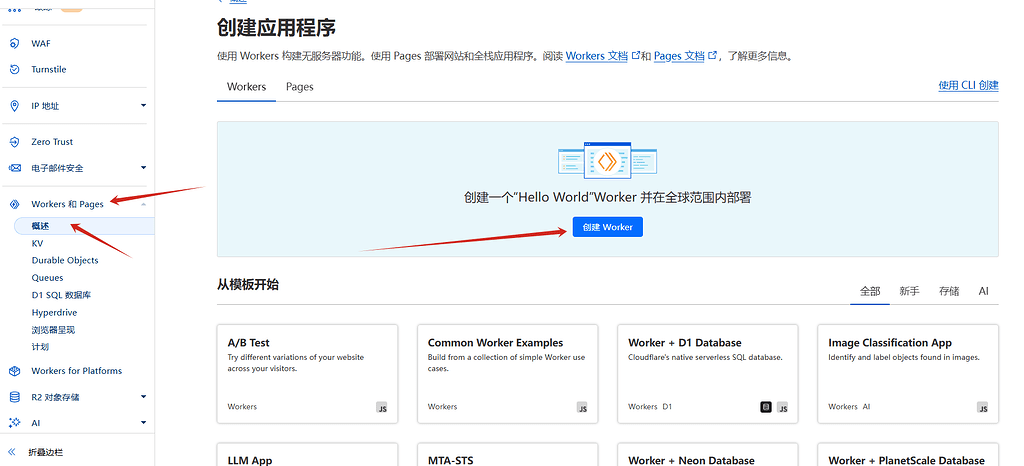Image resolution: width=1024 pixels, height=466 pixels.
Task: Open Workers for Platforms in sidebar
Action: point(77,371)
